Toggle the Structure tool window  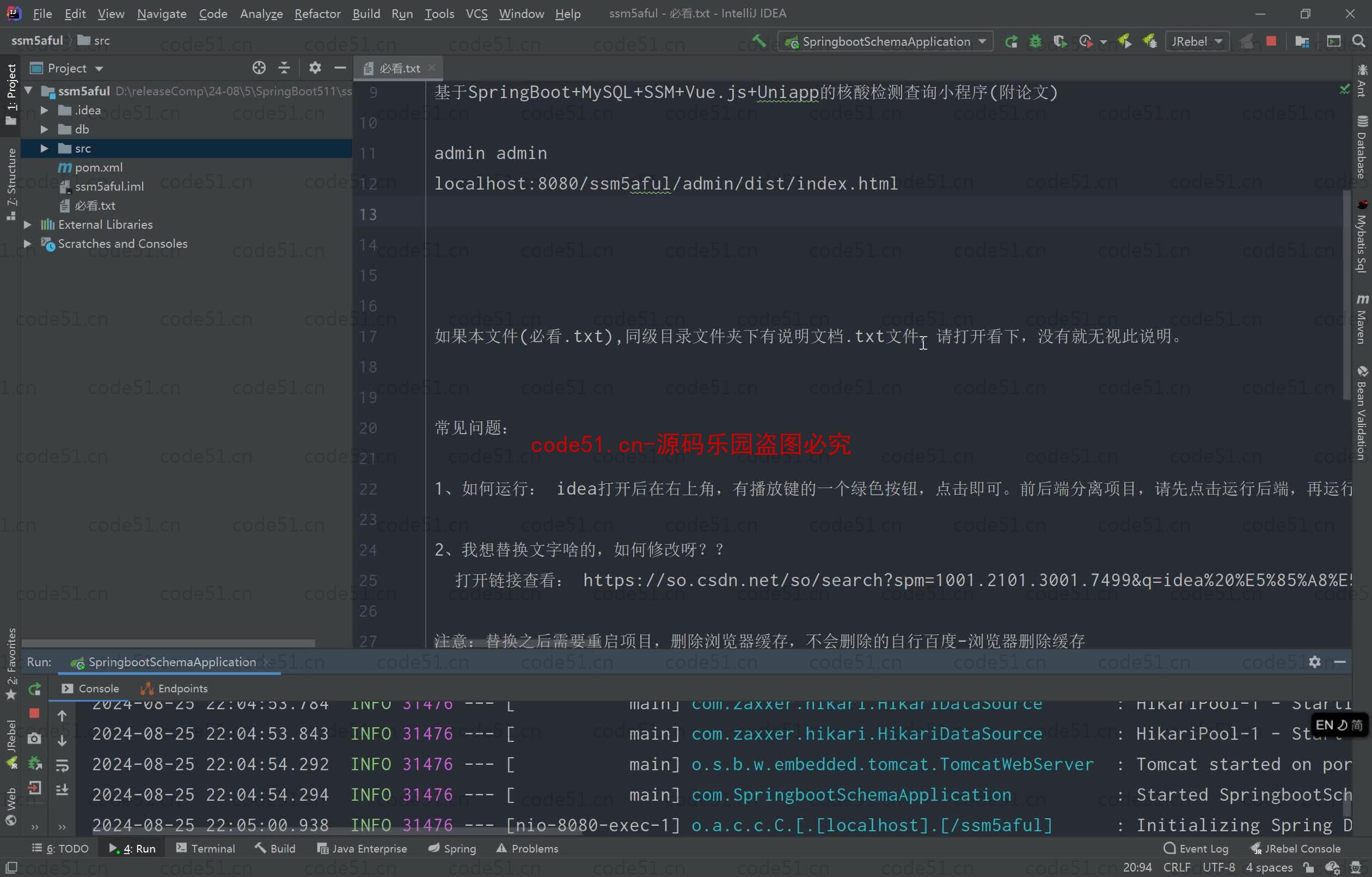[x=11, y=184]
